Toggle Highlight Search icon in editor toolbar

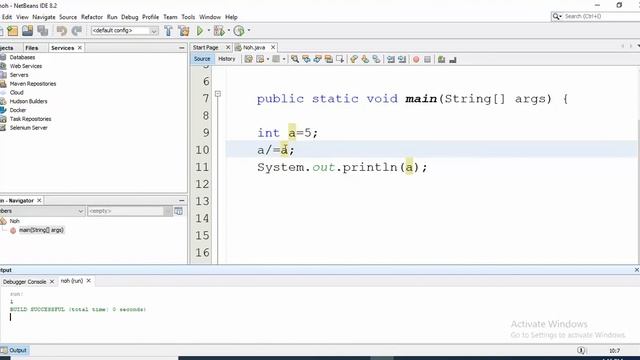pyautogui.click(x=329, y=59)
